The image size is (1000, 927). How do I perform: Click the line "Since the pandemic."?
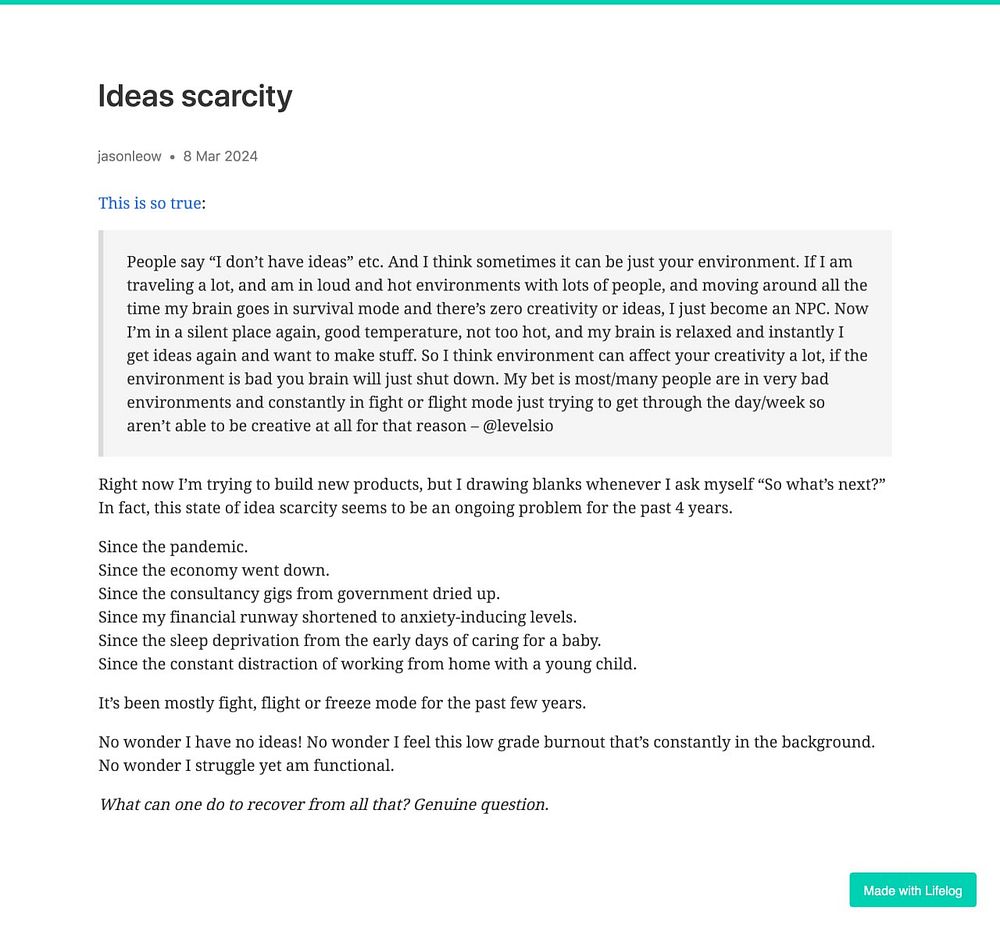[x=173, y=547]
